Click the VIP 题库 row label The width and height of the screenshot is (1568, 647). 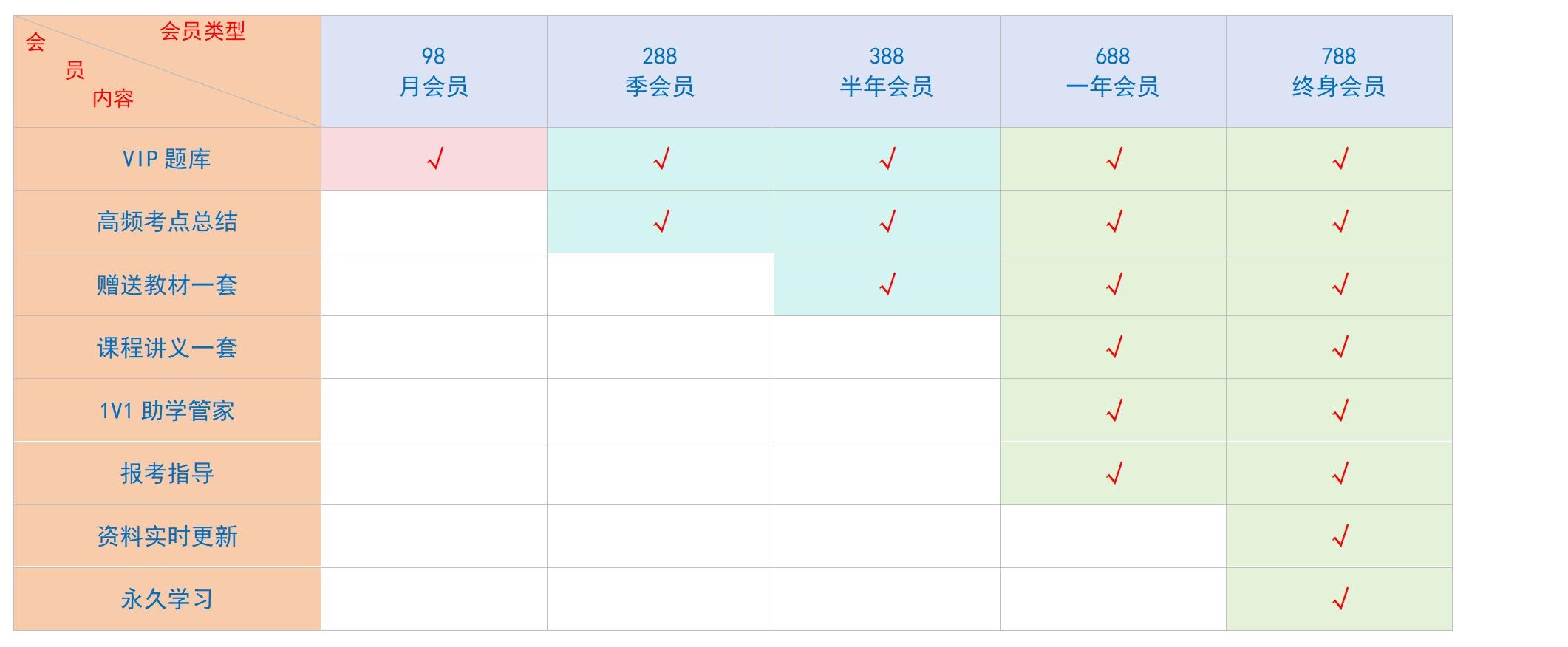(167, 159)
